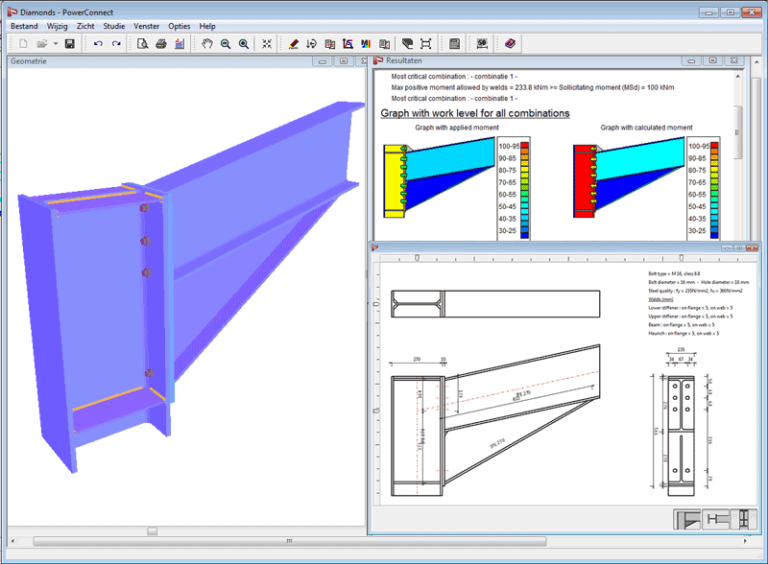Click the 'Graph with work level for all combinations' heading
Viewport: 768px width, 564px height.
pos(475,113)
